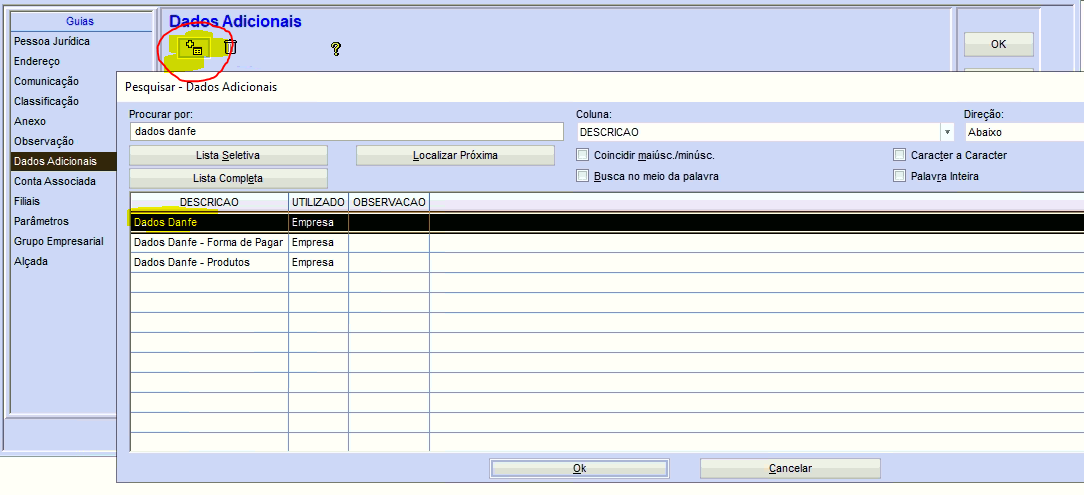This screenshot has height=495, width=1084.
Task: Select Conta Associada in sidebar
Action: coord(55,181)
